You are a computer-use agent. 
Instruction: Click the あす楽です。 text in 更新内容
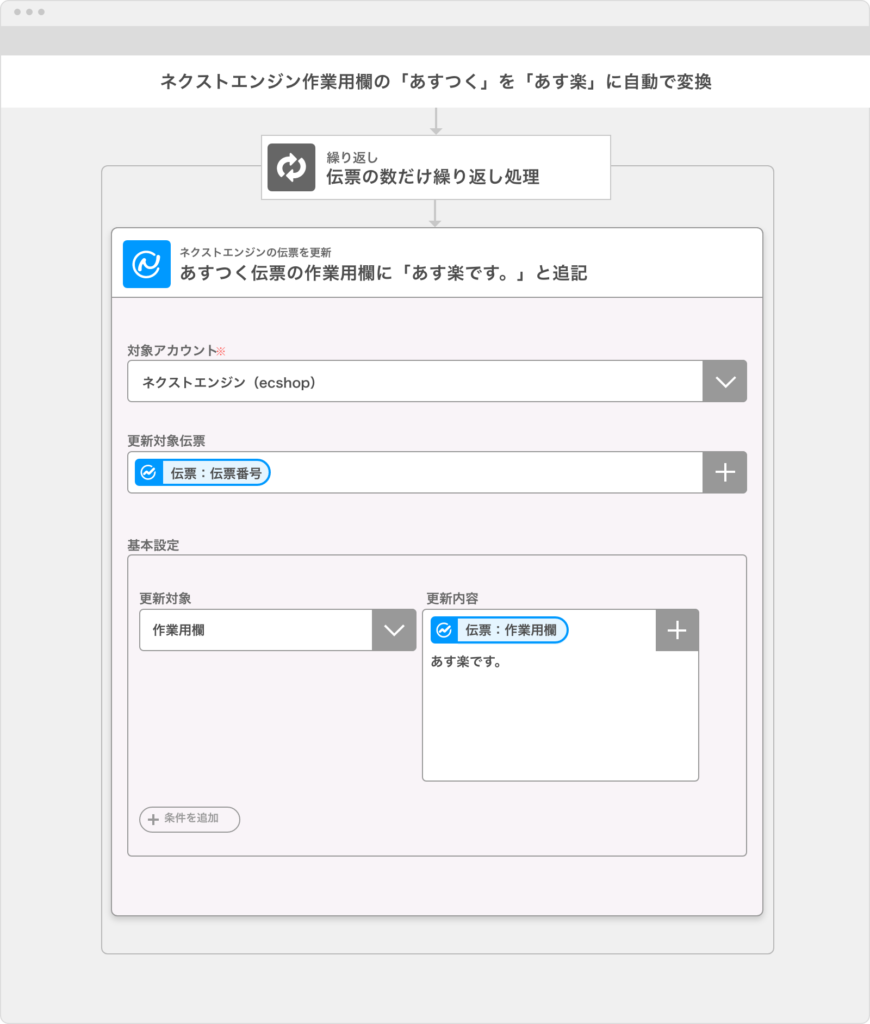[x=466, y=662]
